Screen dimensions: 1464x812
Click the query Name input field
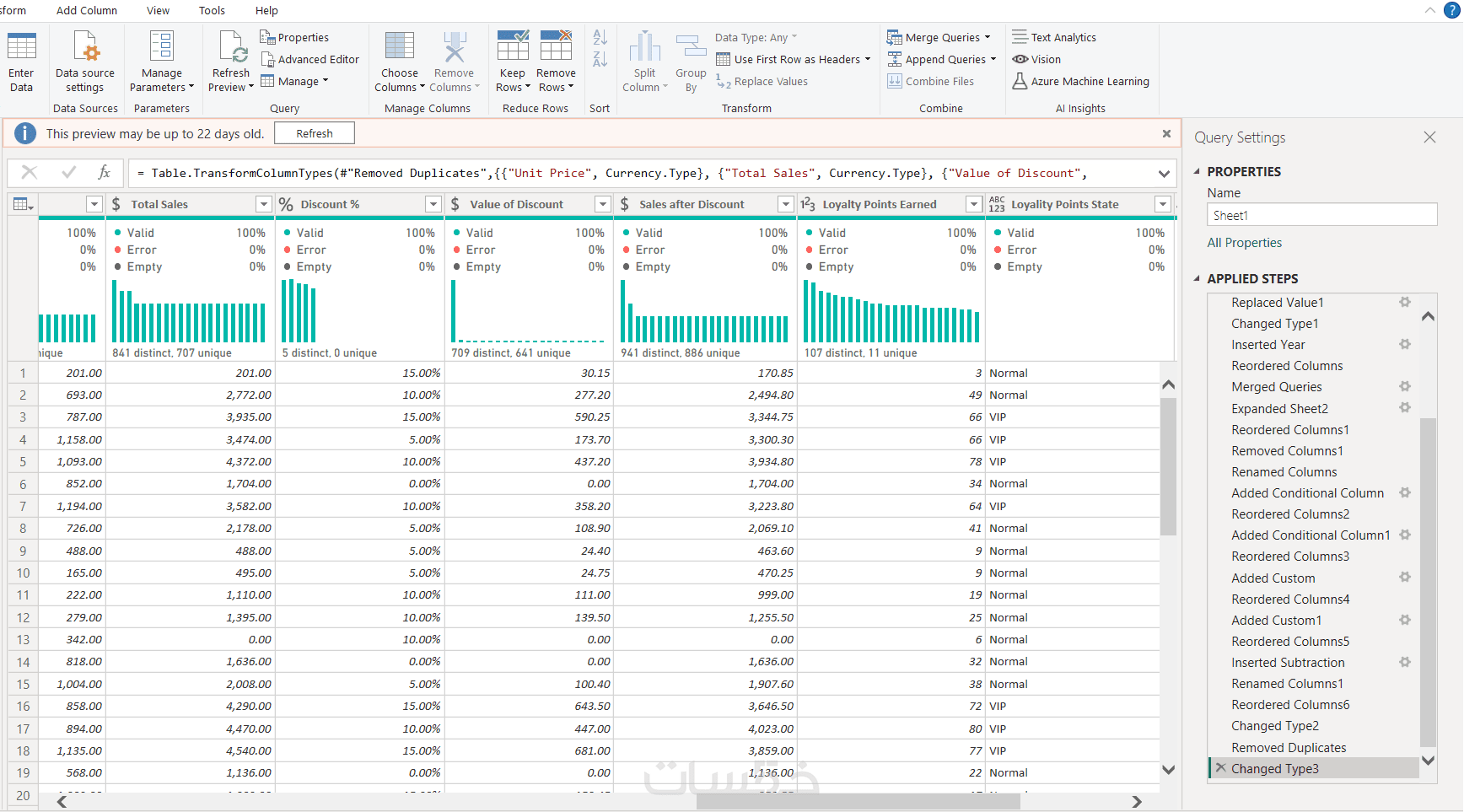(x=1321, y=215)
